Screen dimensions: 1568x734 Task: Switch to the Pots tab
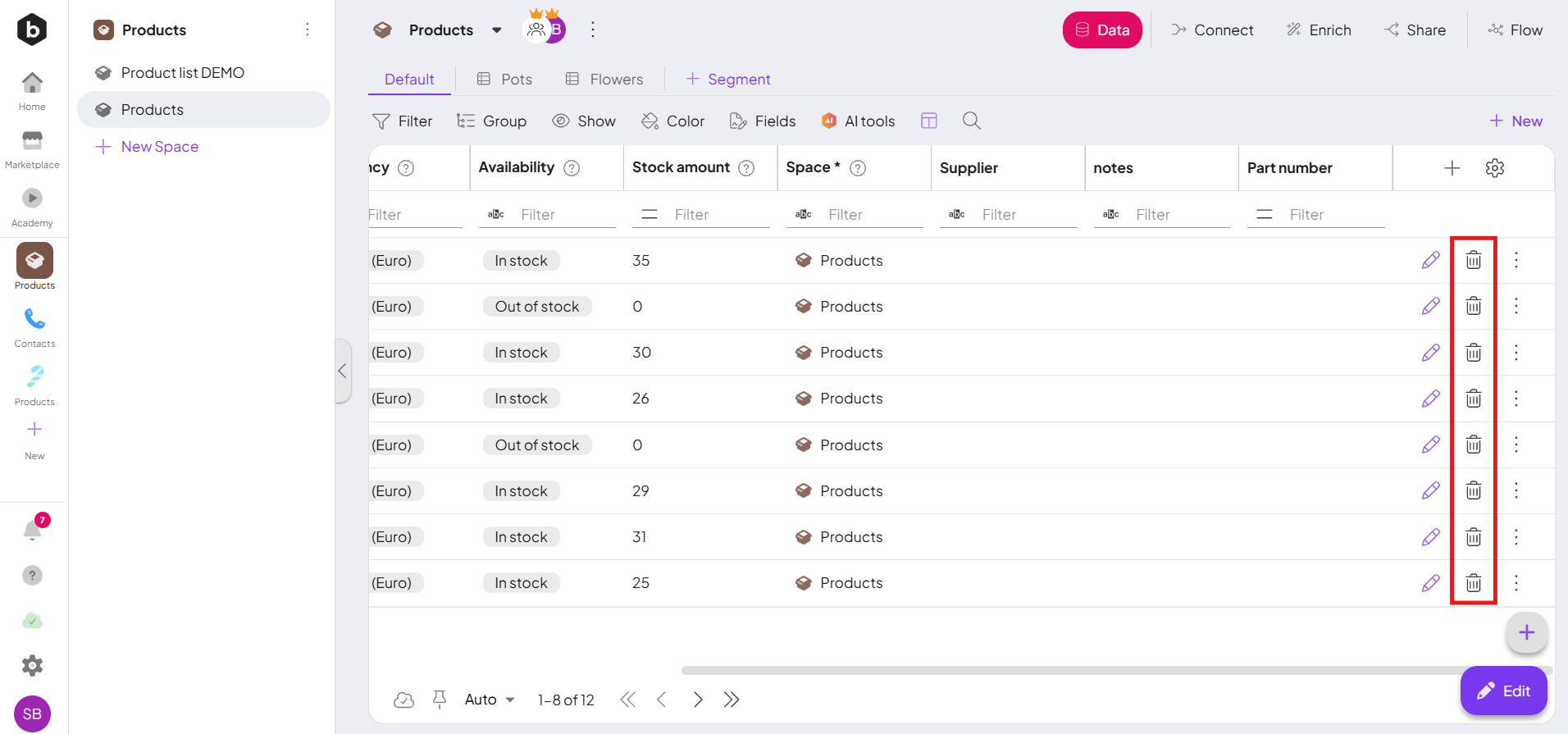click(x=504, y=80)
